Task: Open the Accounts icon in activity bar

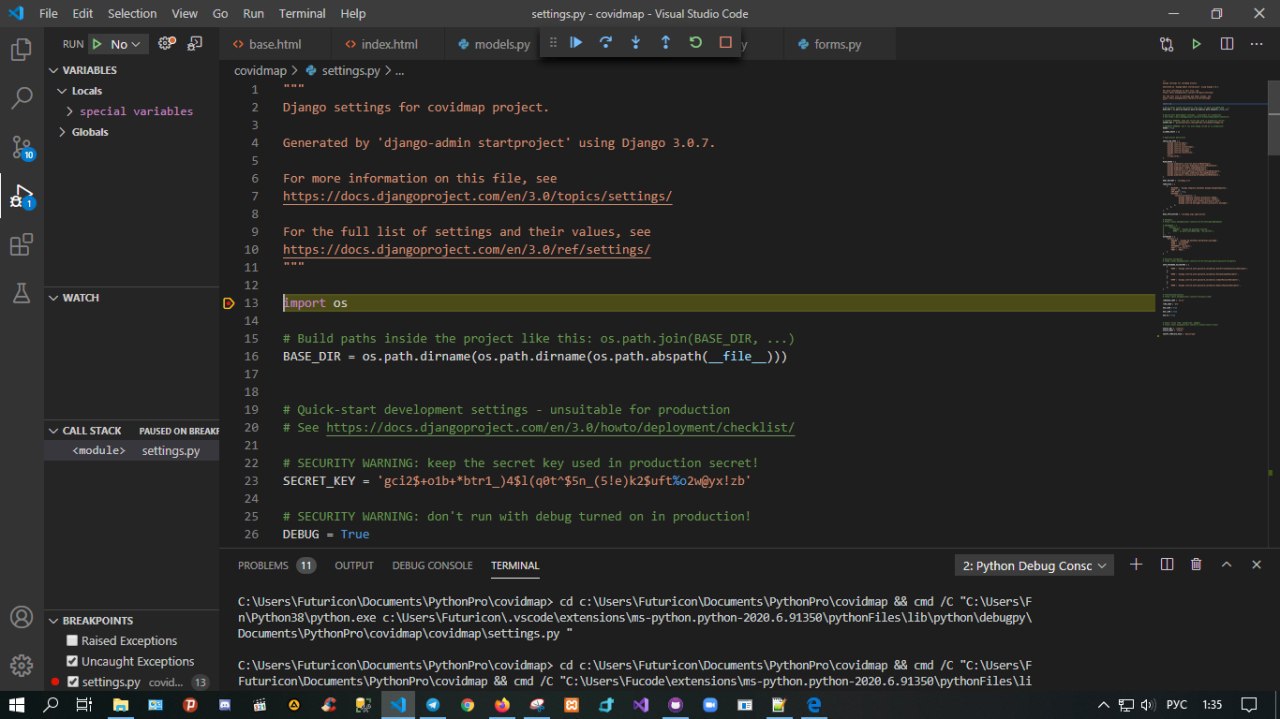Action: point(21,618)
